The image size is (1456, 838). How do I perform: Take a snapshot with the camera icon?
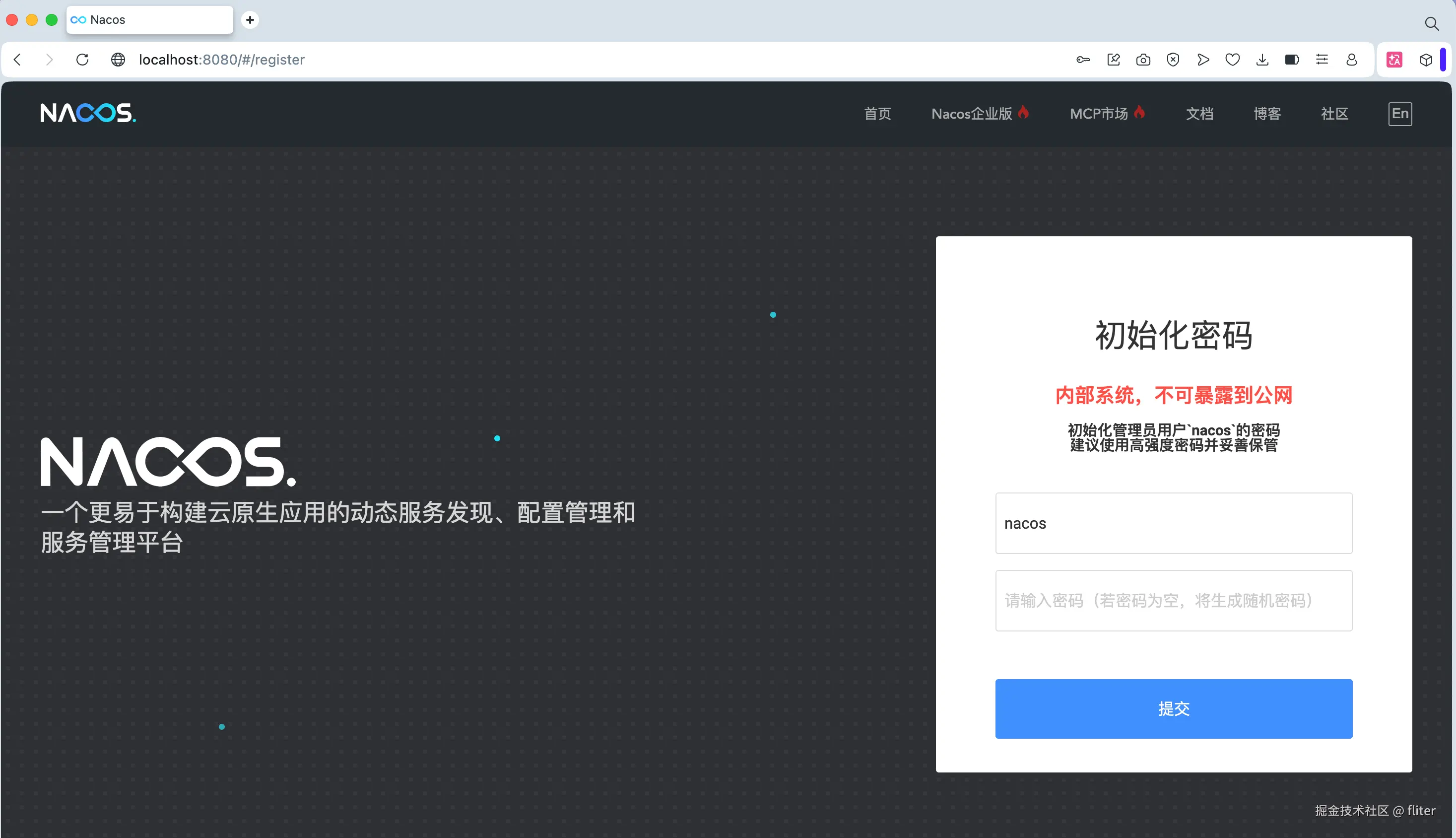point(1143,60)
